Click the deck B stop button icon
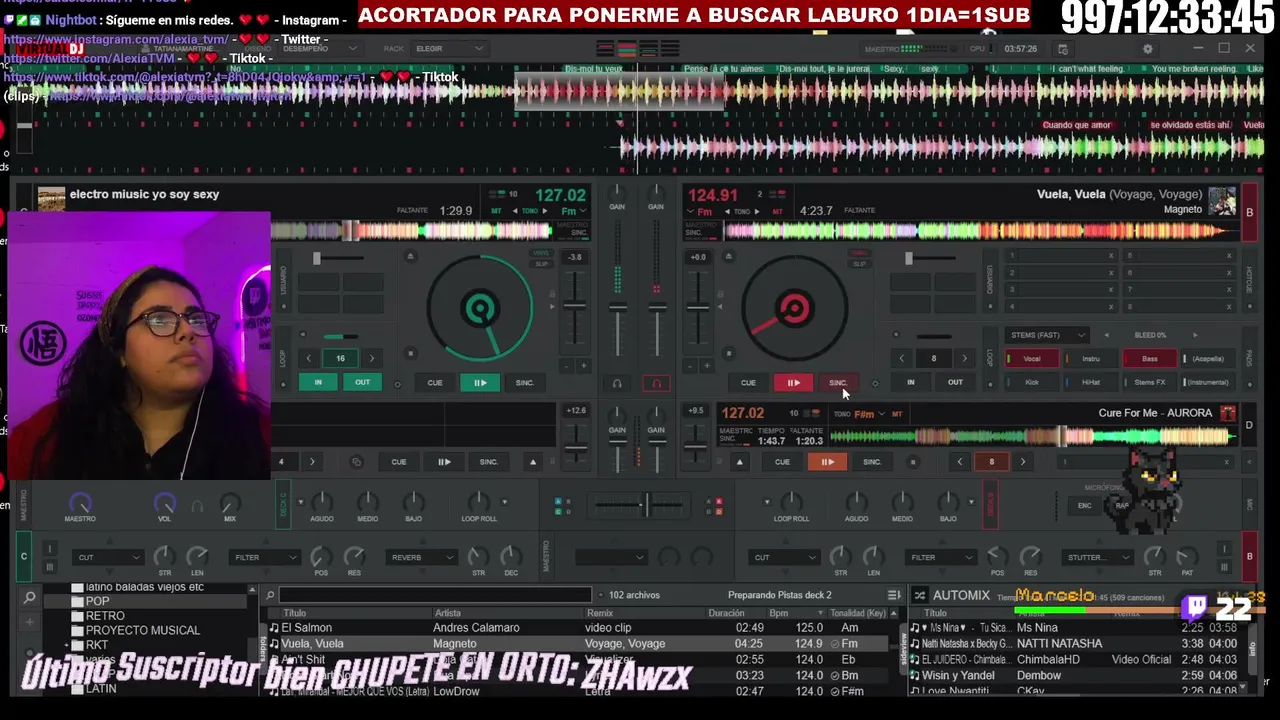 728,353
